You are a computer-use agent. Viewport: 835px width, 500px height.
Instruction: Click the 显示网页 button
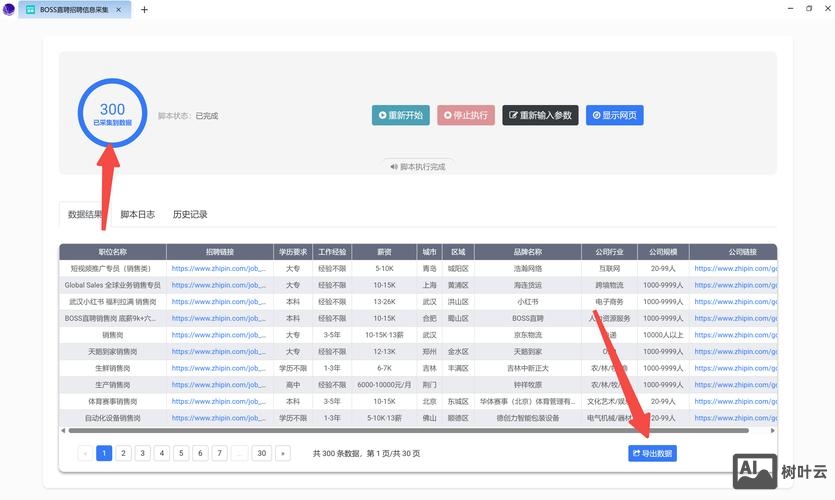(x=614, y=115)
